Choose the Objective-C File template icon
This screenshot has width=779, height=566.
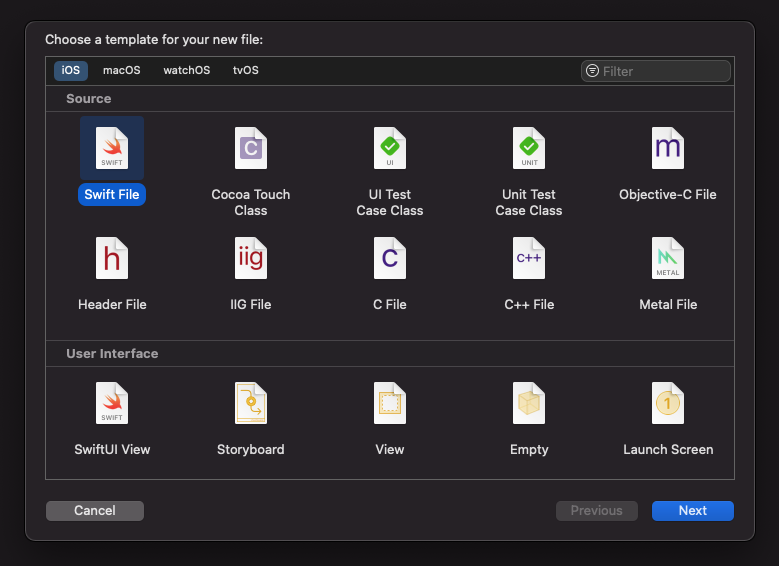click(x=668, y=148)
